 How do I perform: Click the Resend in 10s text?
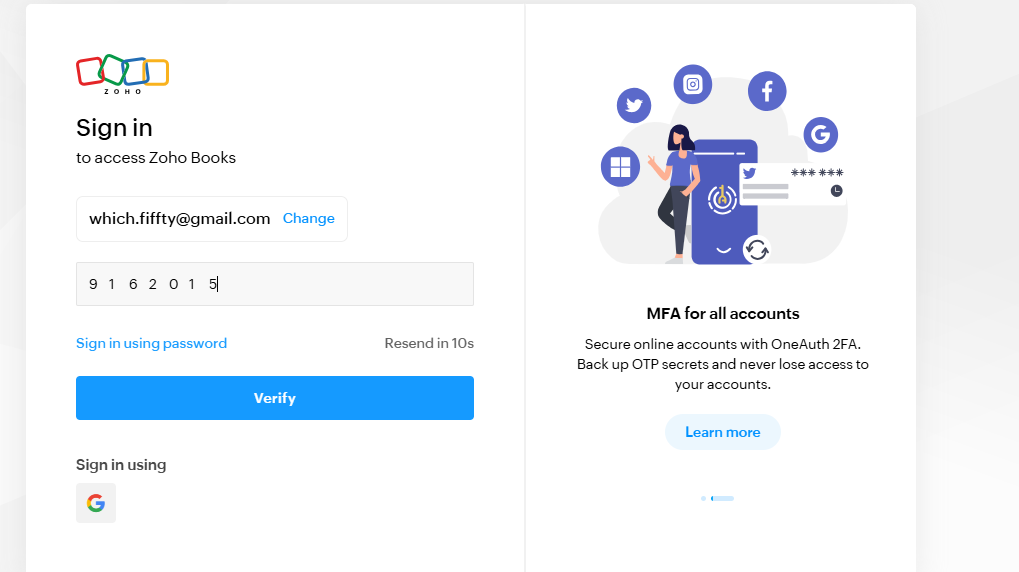(x=429, y=343)
